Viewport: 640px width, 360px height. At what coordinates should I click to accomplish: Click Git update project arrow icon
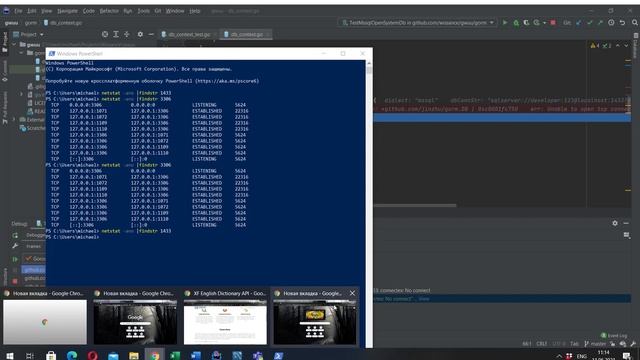(579, 23)
